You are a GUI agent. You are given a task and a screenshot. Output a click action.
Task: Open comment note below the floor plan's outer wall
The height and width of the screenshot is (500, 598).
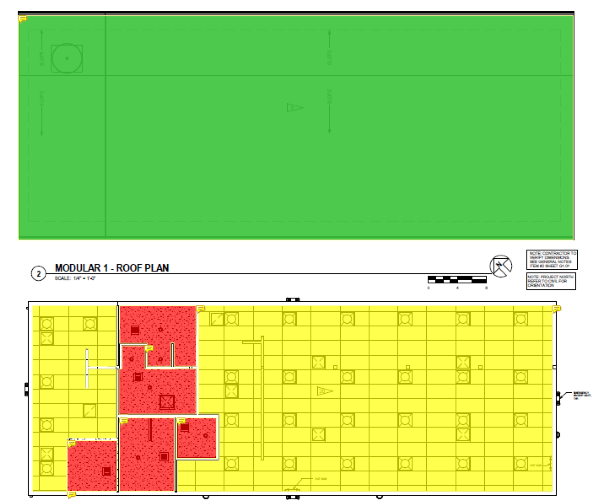click(x=71, y=495)
